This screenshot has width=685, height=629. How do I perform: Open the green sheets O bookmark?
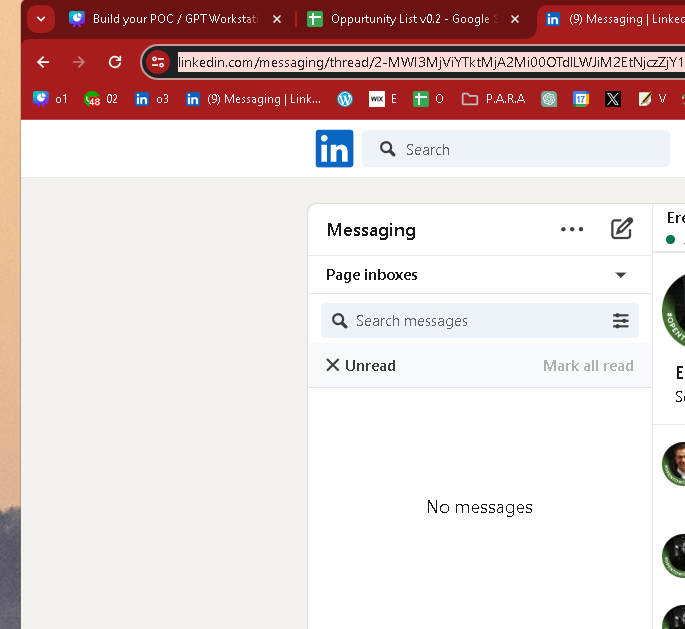coord(428,99)
